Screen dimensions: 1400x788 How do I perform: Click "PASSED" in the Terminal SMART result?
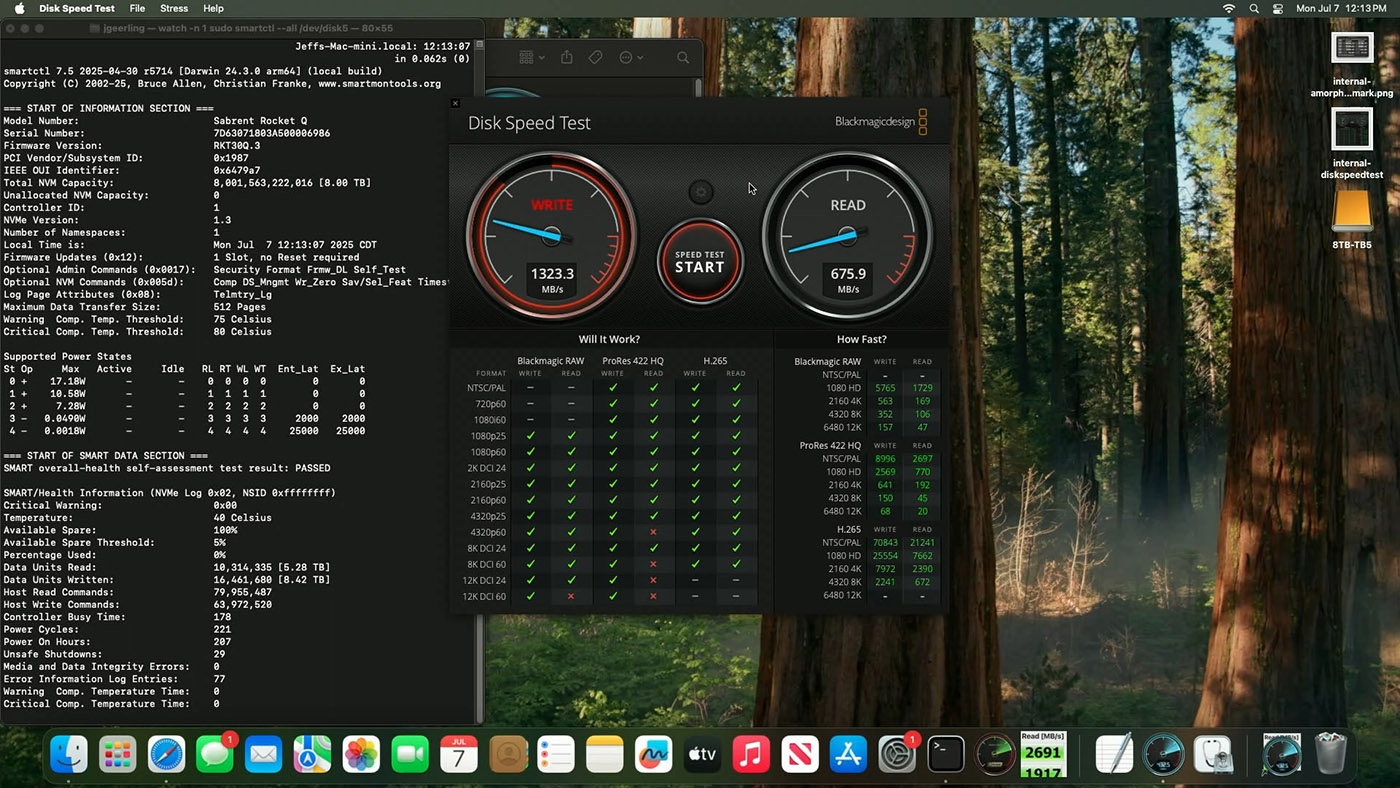(312, 468)
